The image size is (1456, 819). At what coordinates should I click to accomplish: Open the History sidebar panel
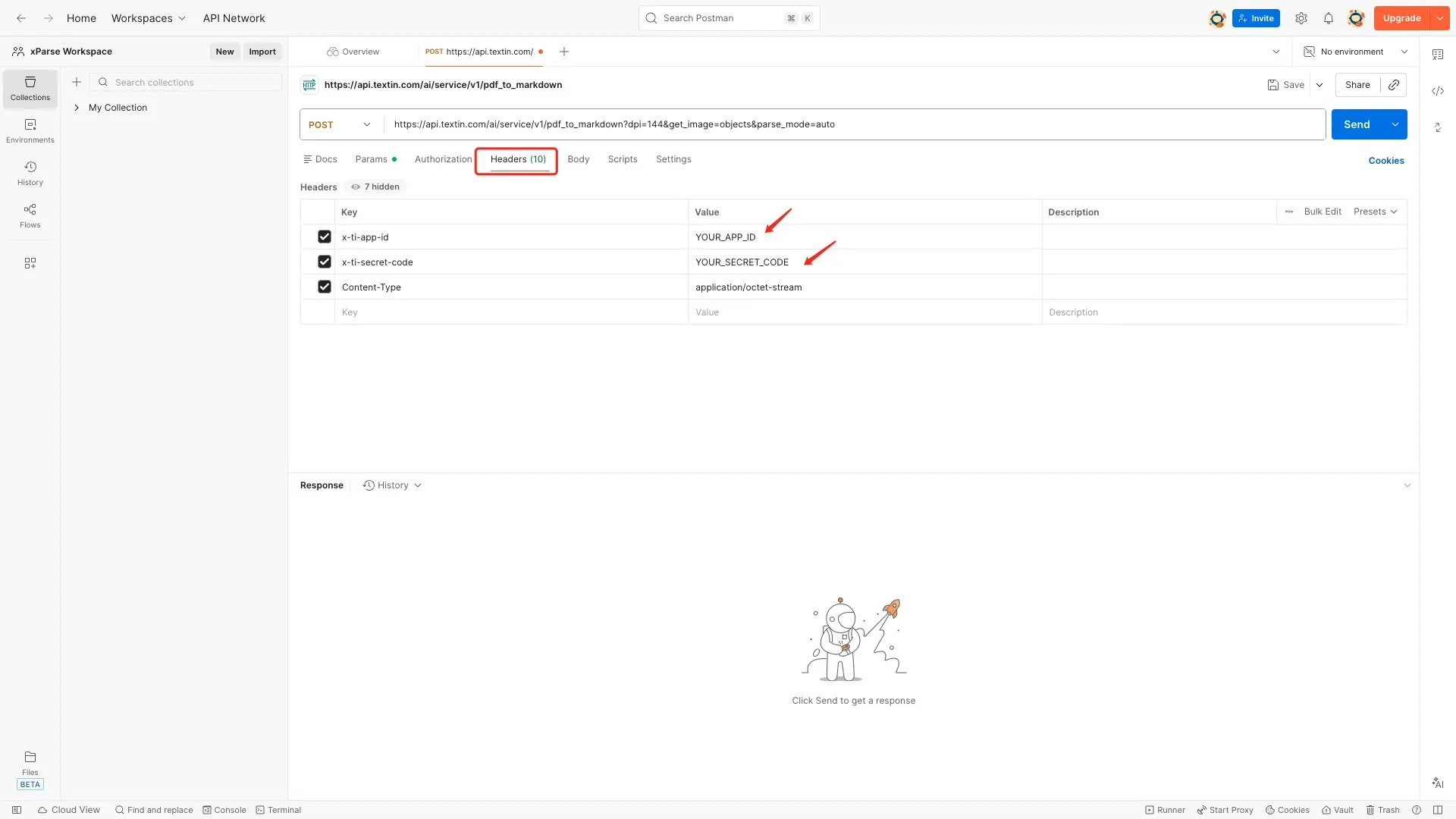[30, 173]
